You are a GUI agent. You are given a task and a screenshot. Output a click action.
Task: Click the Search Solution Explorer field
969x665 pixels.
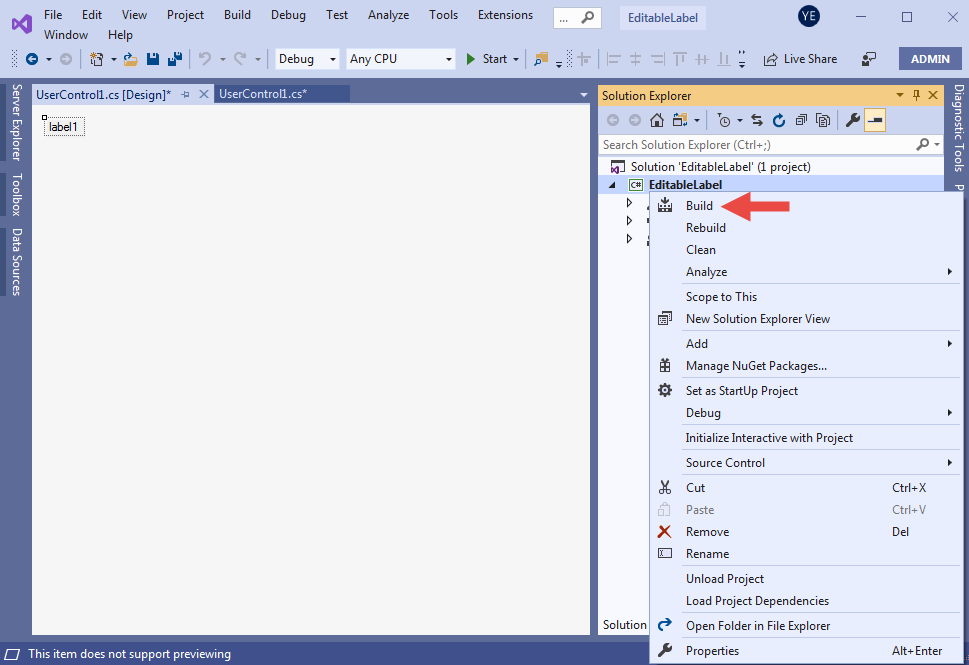coord(757,145)
